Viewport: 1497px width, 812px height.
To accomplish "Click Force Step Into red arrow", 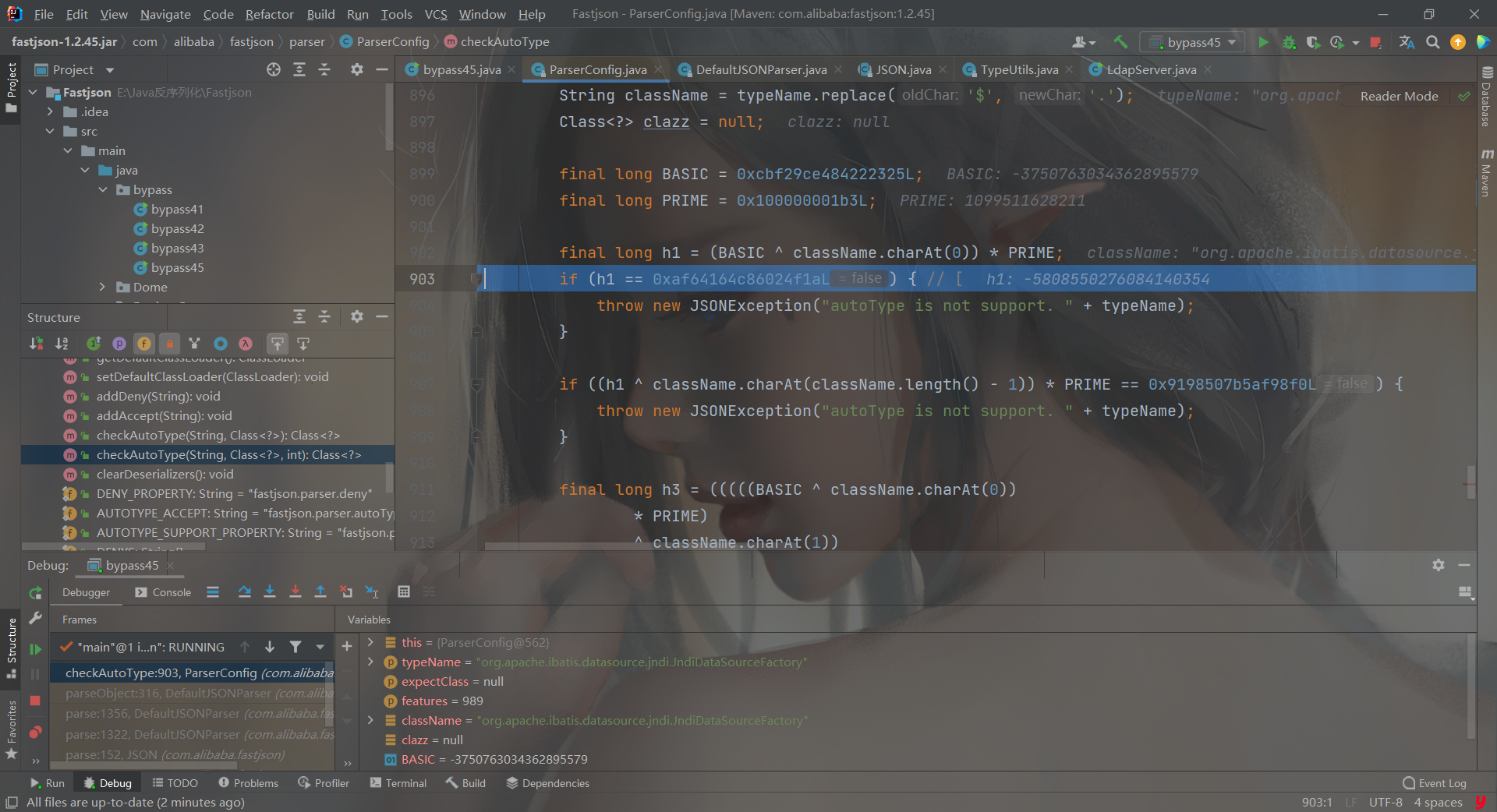I will [295, 592].
